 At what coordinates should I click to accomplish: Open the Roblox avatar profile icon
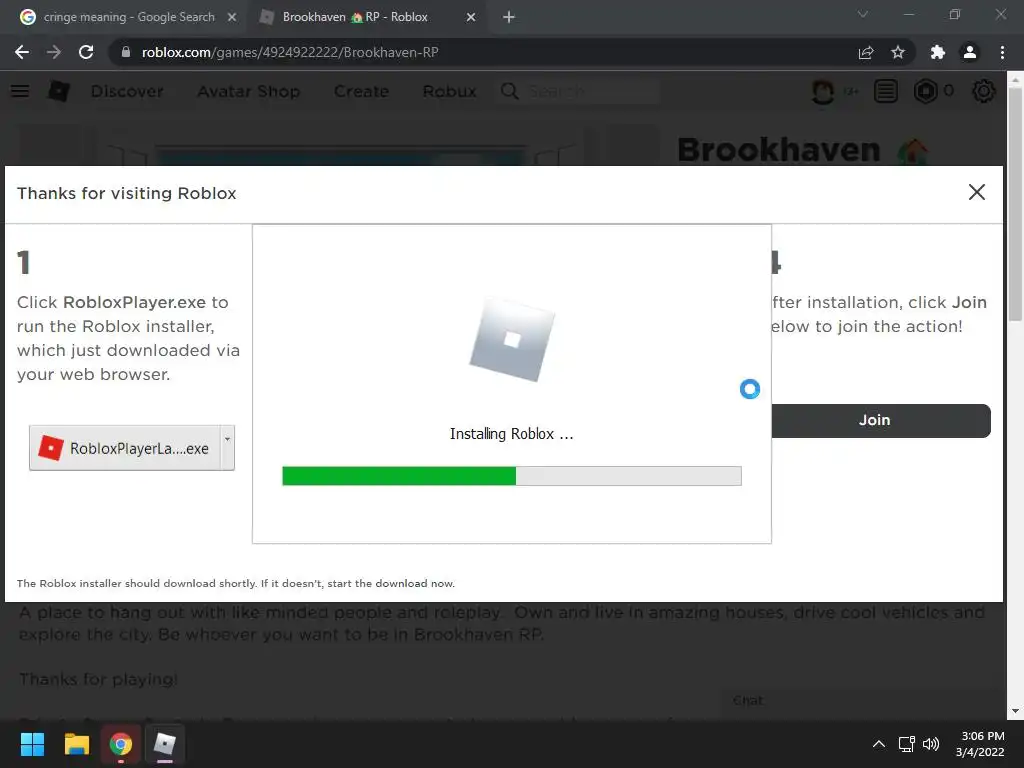coord(823,91)
